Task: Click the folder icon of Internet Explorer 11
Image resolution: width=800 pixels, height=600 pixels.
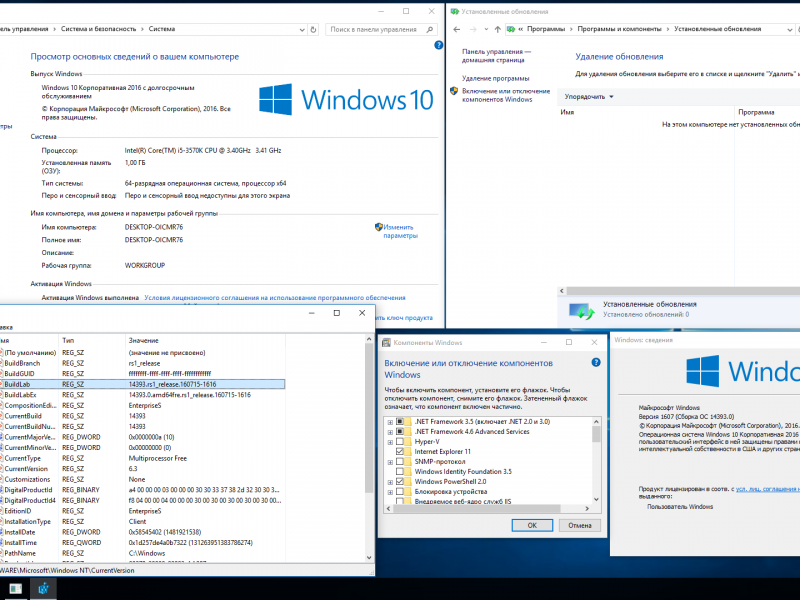Action: (x=408, y=452)
